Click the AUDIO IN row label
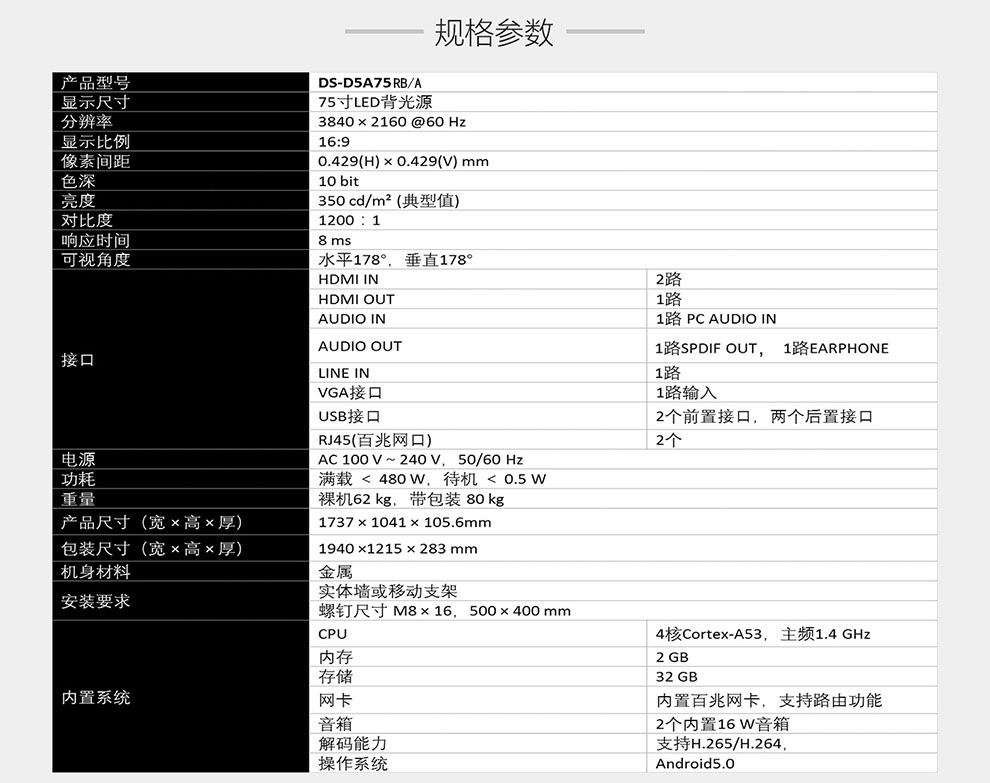The width and height of the screenshot is (990, 783). point(352,319)
